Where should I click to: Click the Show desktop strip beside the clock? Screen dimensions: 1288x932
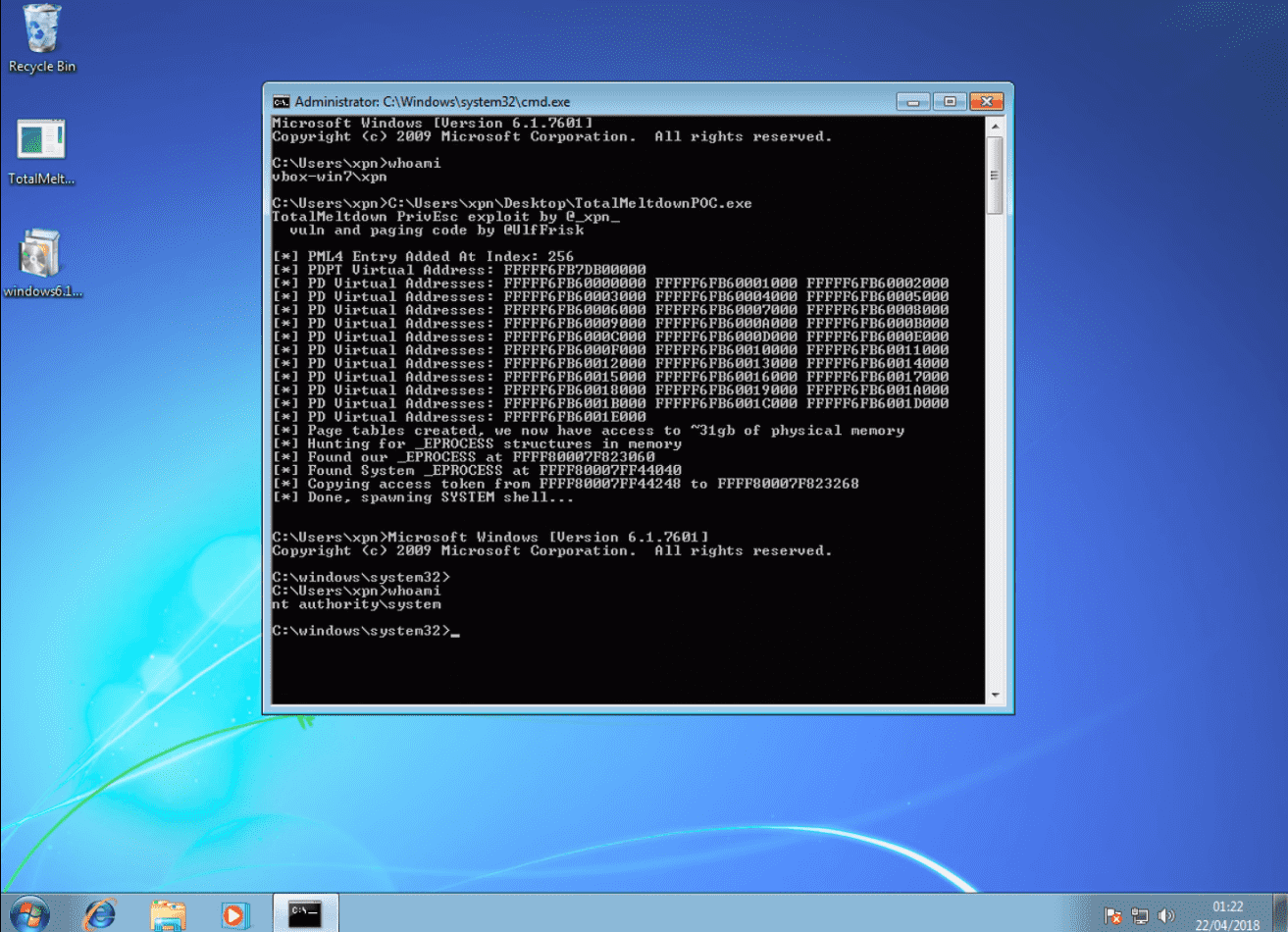pyautogui.click(x=1280, y=913)
